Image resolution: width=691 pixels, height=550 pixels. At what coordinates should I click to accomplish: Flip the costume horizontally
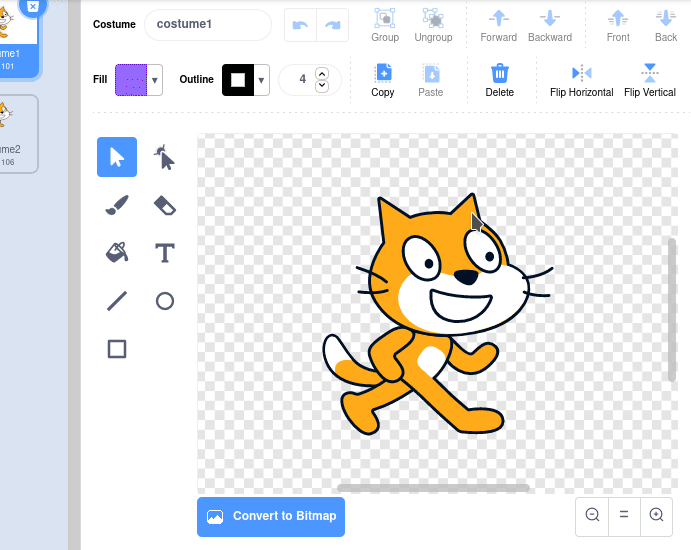(x=581, y=81)
